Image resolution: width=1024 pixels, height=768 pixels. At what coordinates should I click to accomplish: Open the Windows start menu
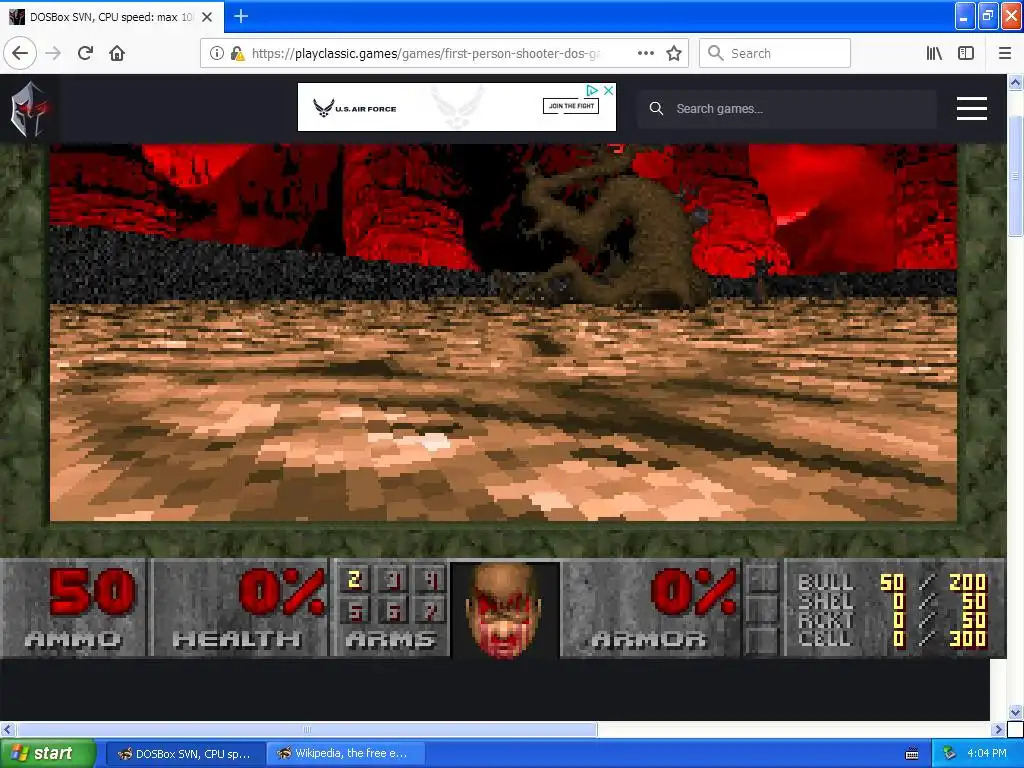pos(48,754)
